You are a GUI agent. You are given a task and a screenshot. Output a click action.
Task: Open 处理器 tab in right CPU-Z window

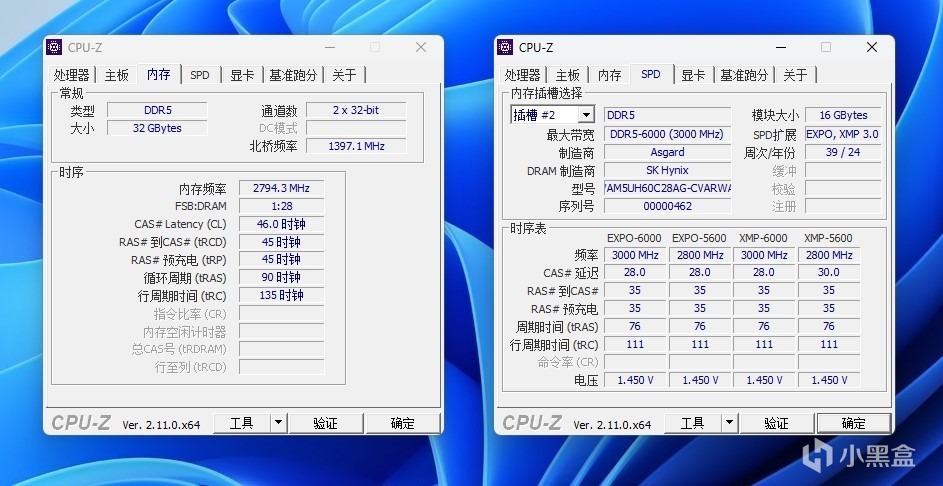(x=523, y=75)
